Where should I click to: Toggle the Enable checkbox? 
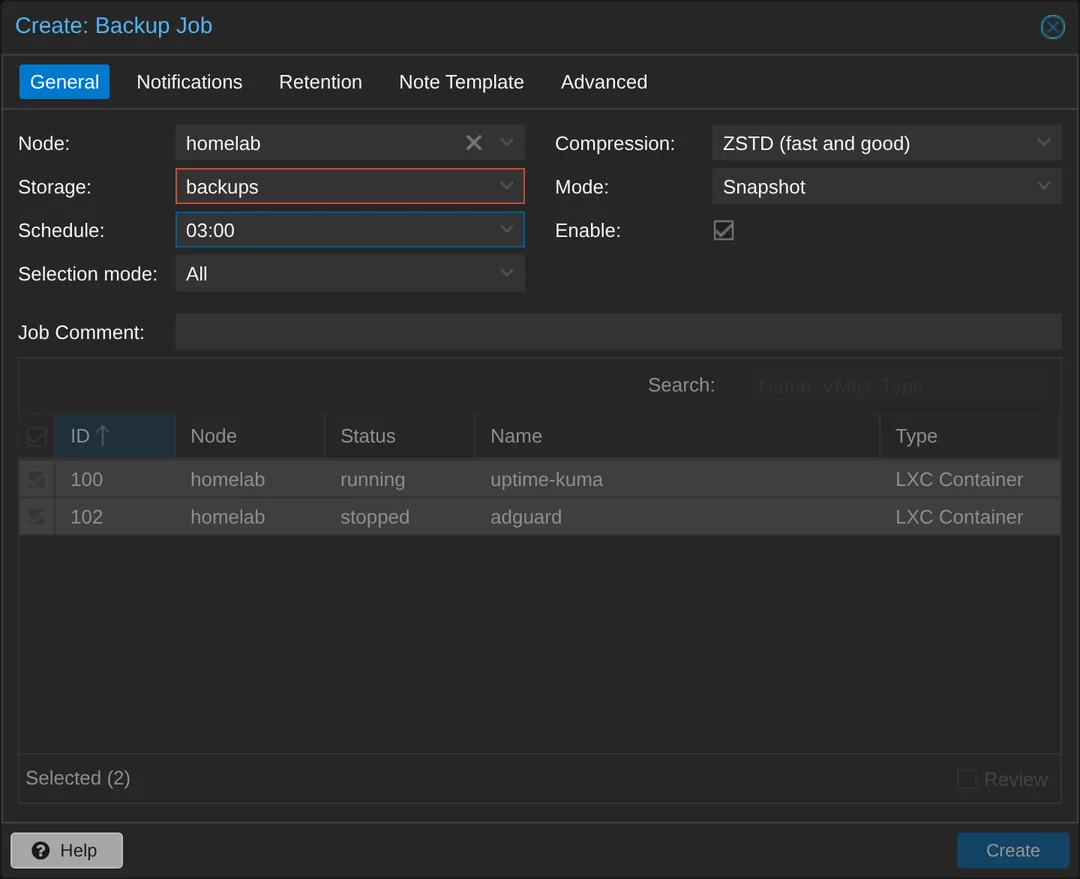(x=723, y=230)
